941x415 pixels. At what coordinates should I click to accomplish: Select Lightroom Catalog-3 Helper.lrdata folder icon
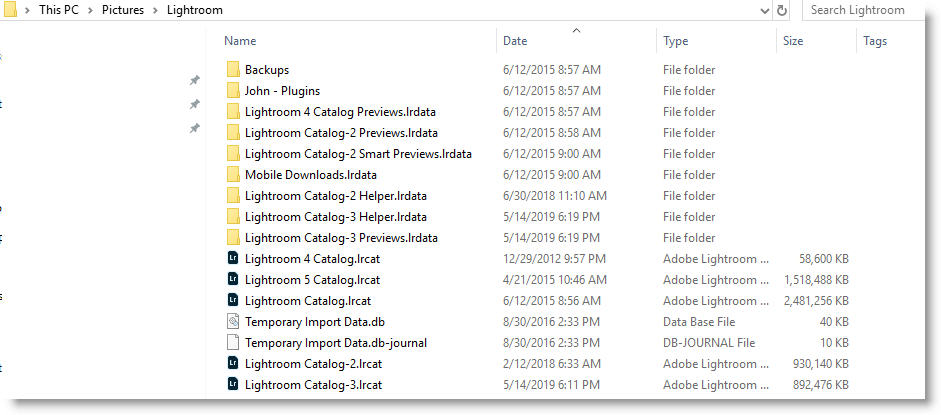(x=233, y=216)
